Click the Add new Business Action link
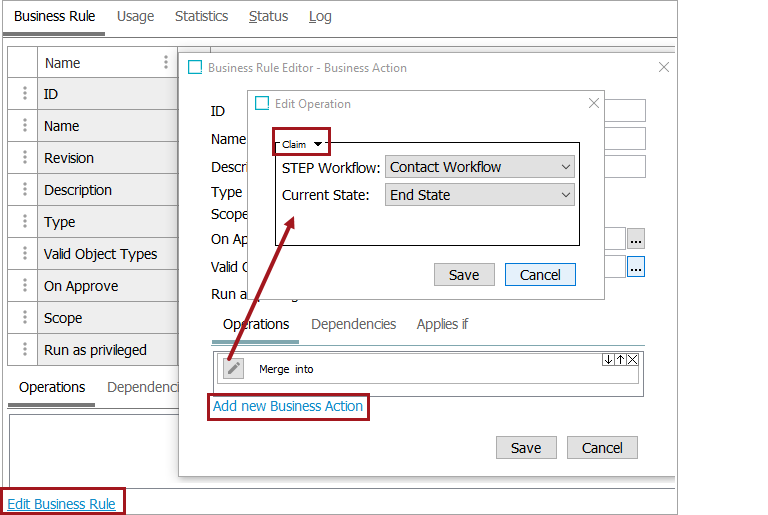 288,406
